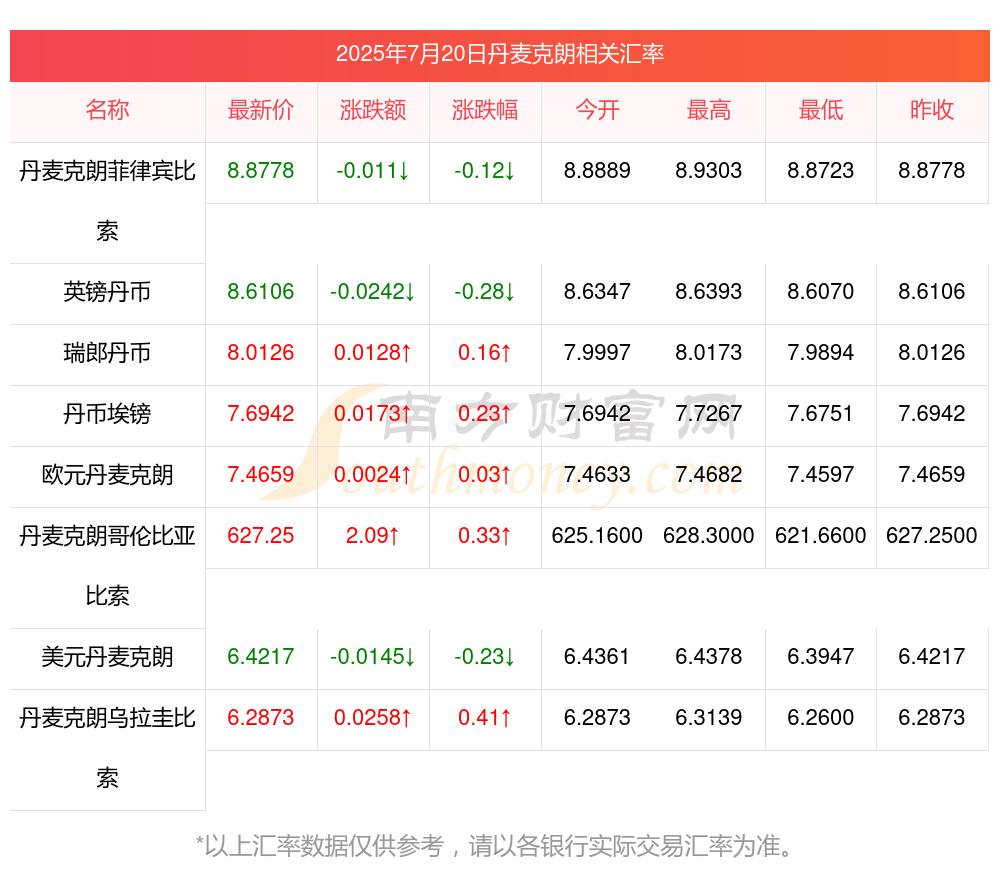
Task: Click change percent -0.12↓
Action: 485,171
